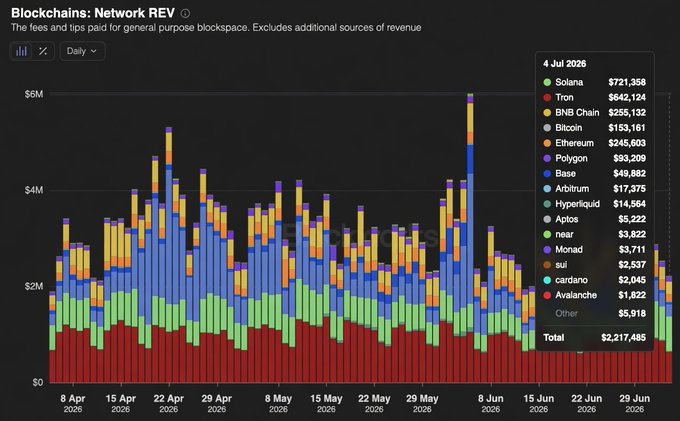Click the Aptos grey legend dot

547,219
